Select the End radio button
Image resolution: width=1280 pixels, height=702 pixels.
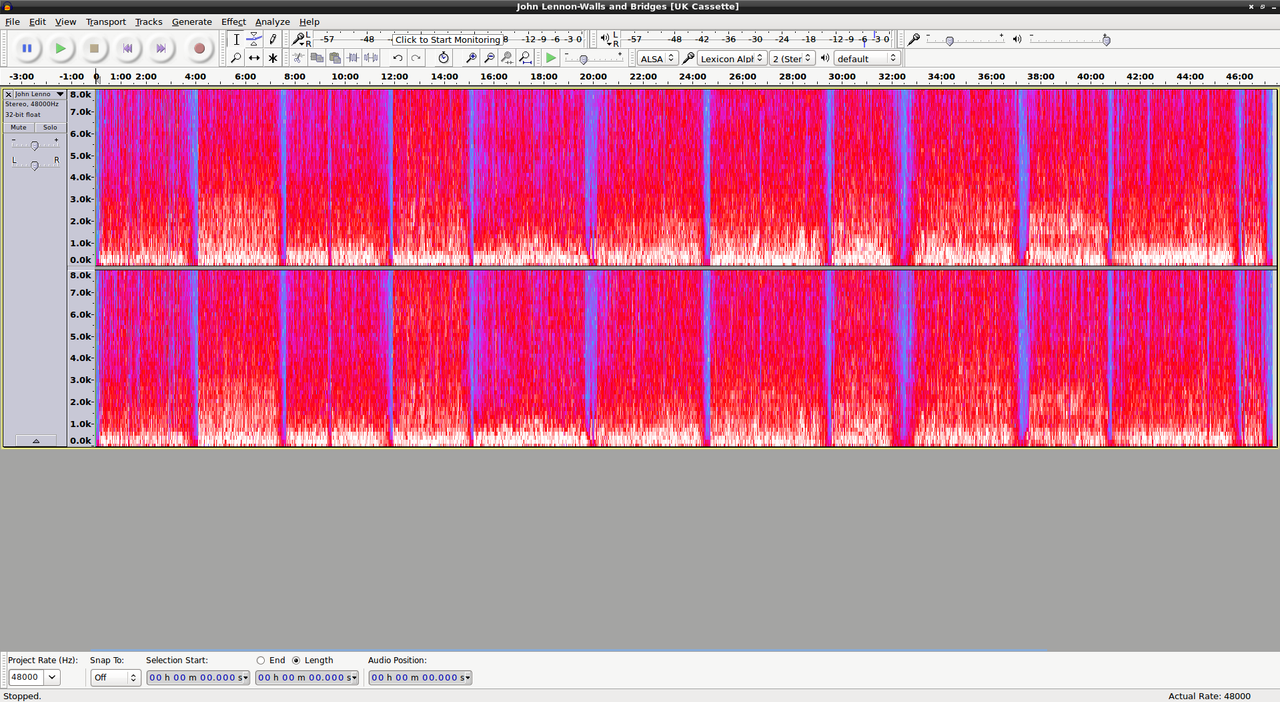coord(261,660)
